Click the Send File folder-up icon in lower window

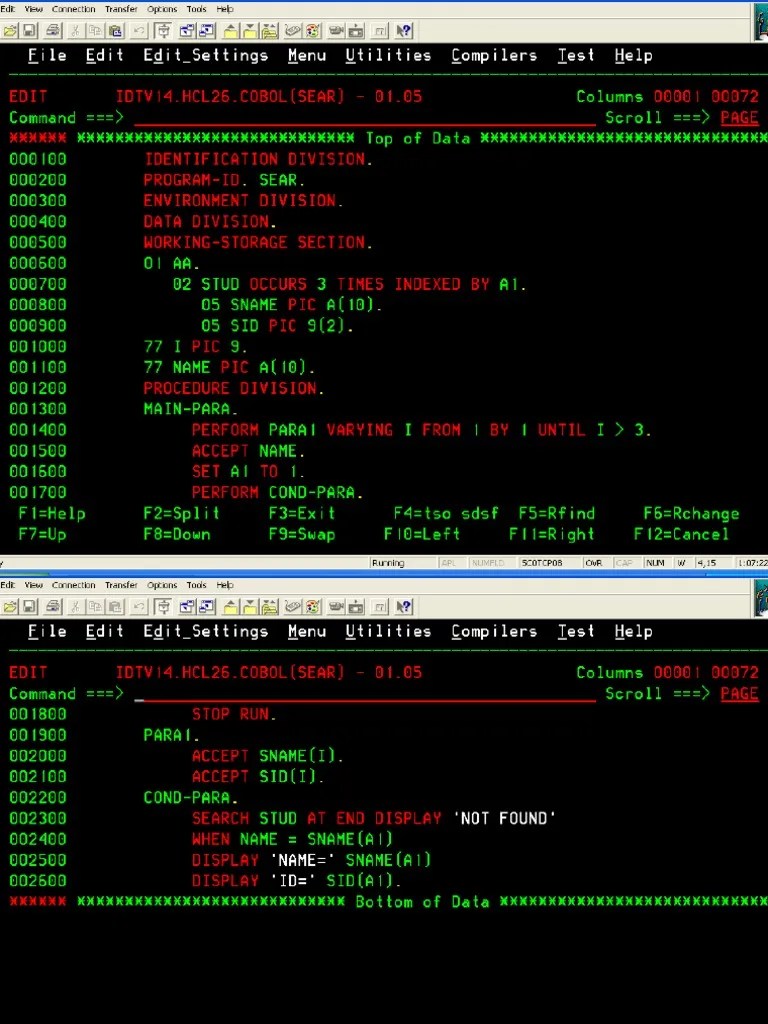click(231, 607)
